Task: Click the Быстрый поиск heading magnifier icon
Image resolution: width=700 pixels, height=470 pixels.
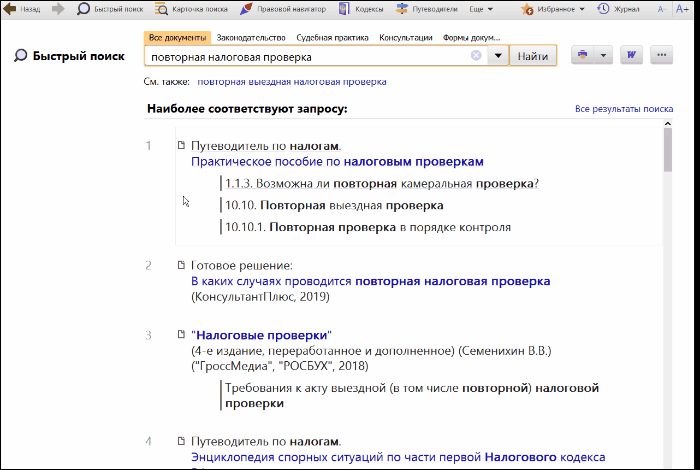Action: pos(21,56)
